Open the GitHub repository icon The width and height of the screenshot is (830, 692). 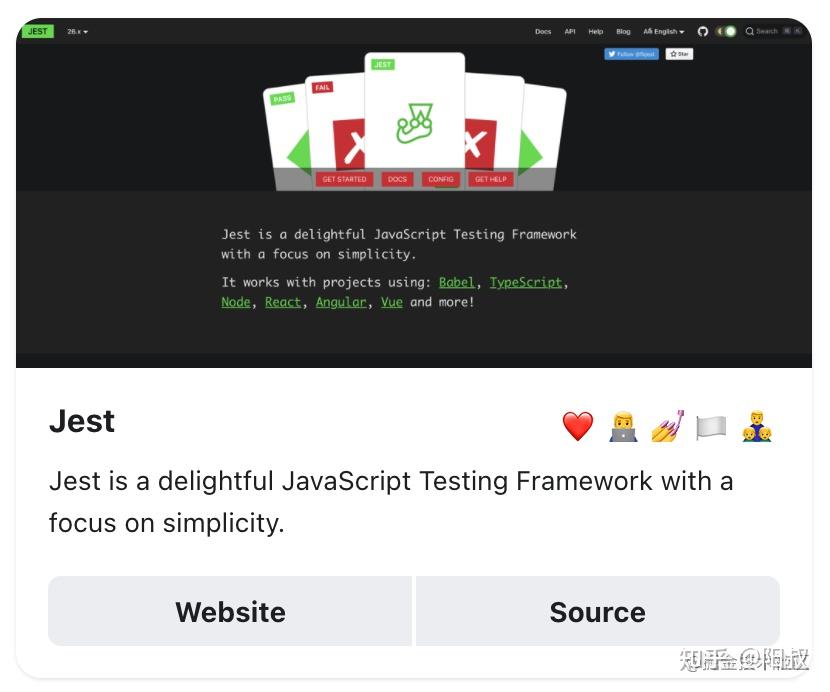coord(702,32)
